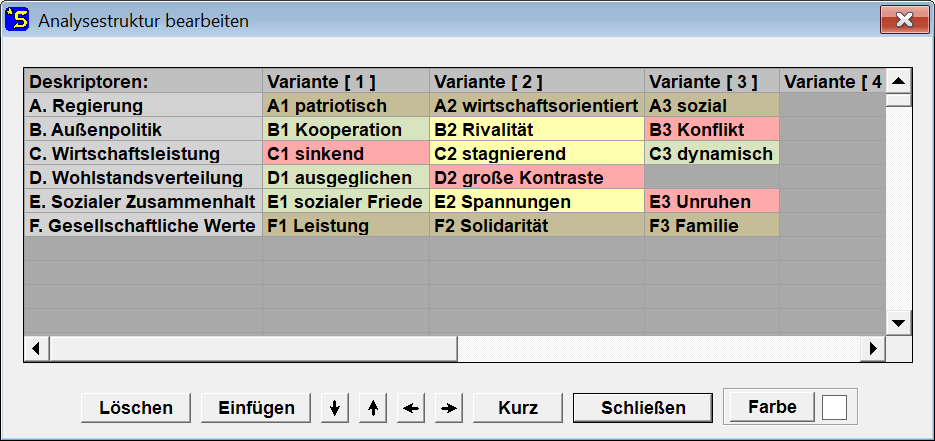
Task: Select the D2 große Kontraste variant cell
Action: point(537,178)
